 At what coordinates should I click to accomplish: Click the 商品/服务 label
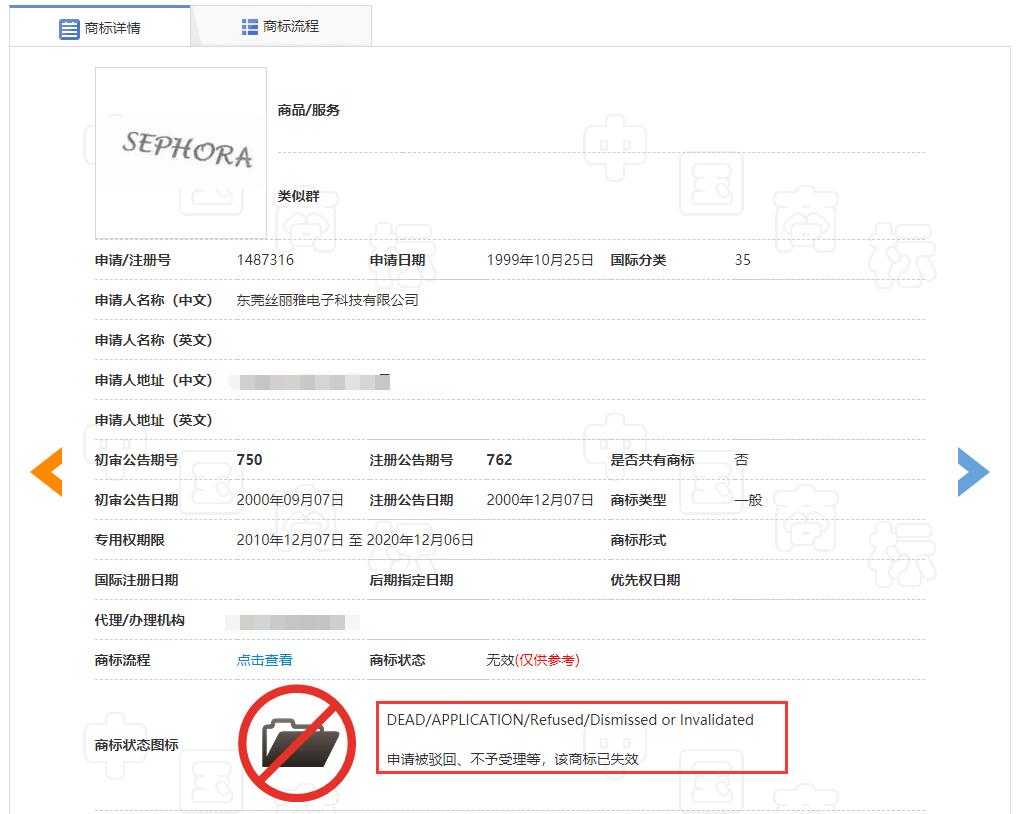[309, 110]
